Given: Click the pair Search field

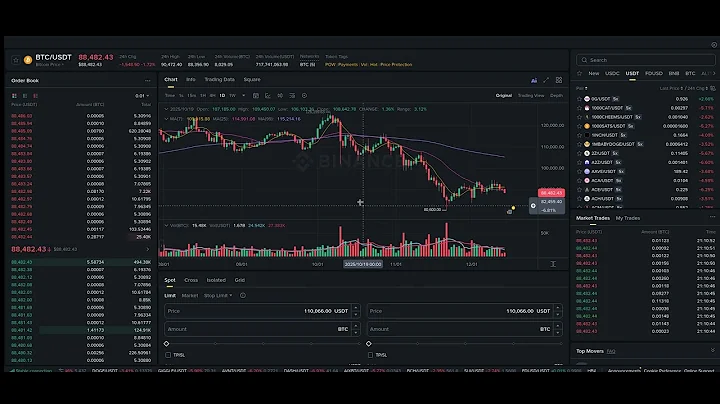Looking at the screenshot, I should 645,60.
